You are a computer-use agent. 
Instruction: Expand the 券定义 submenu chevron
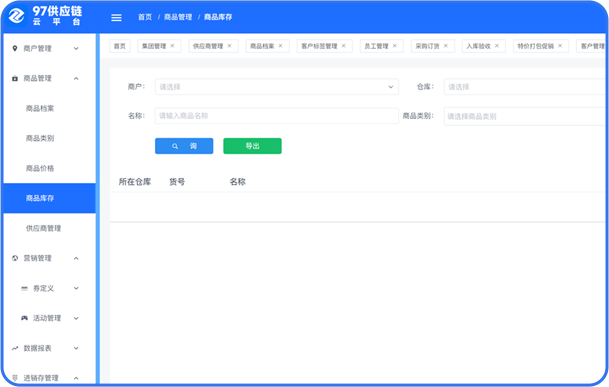pos(76,288)
